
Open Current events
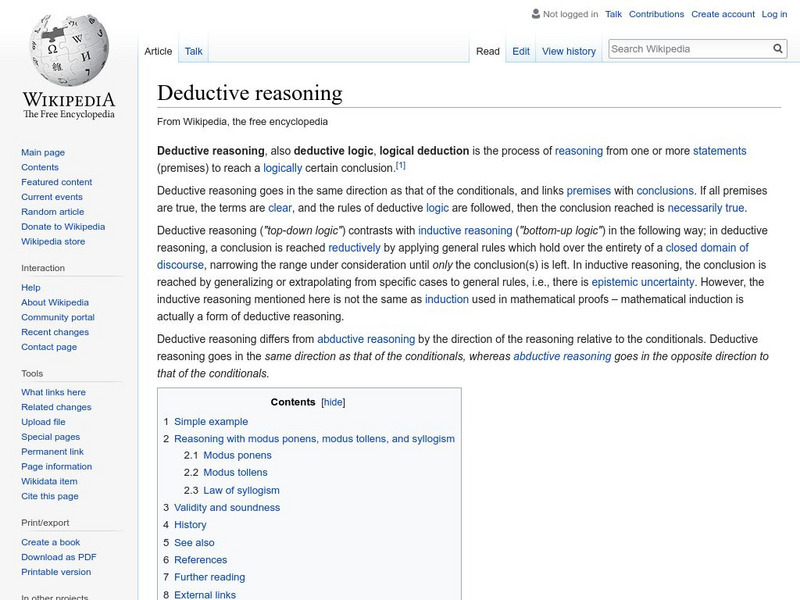pyautogui.click(x=52, y=196)
